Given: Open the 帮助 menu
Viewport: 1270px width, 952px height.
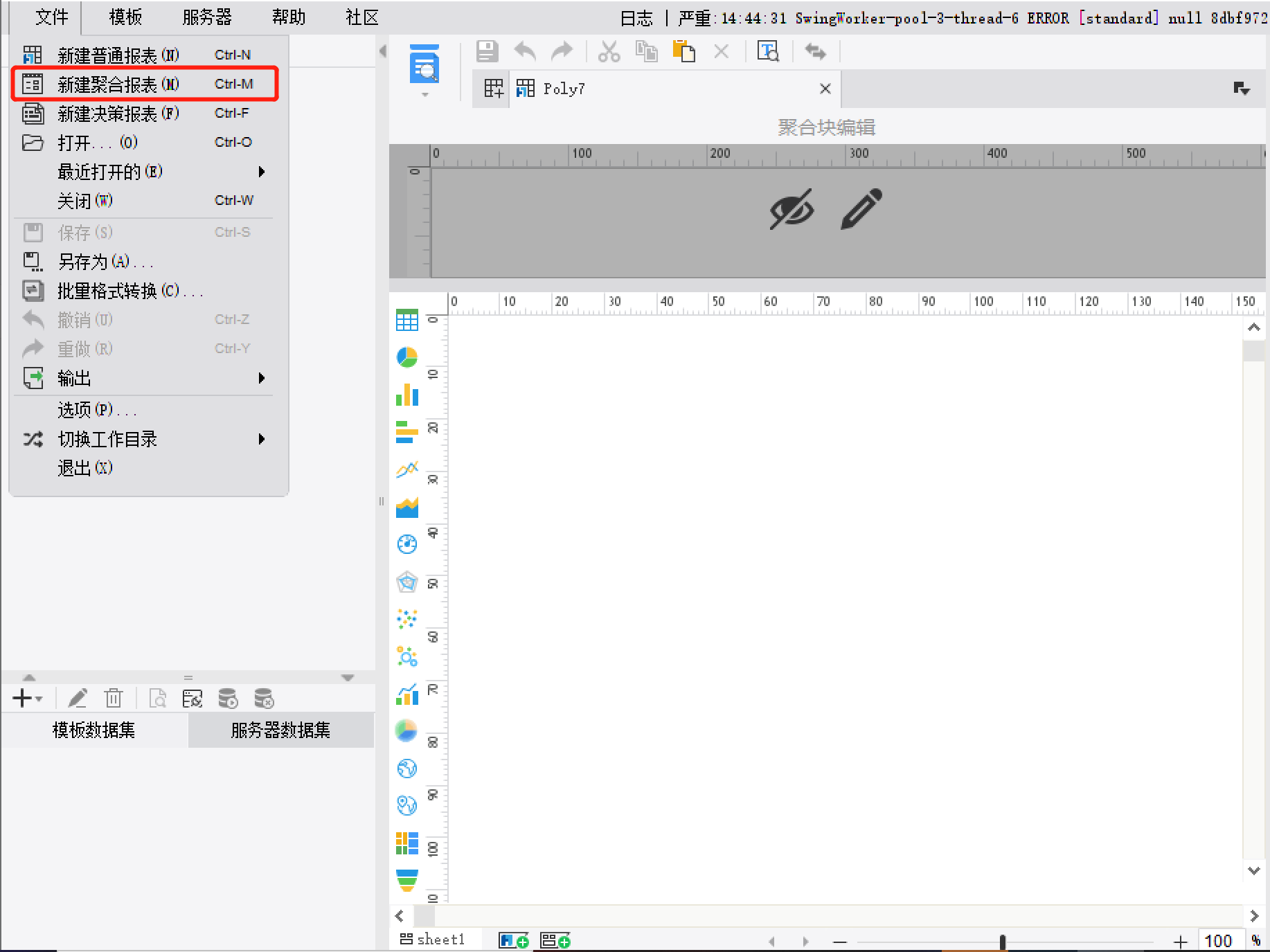Looking at the screenshot, I should point(289,17).
